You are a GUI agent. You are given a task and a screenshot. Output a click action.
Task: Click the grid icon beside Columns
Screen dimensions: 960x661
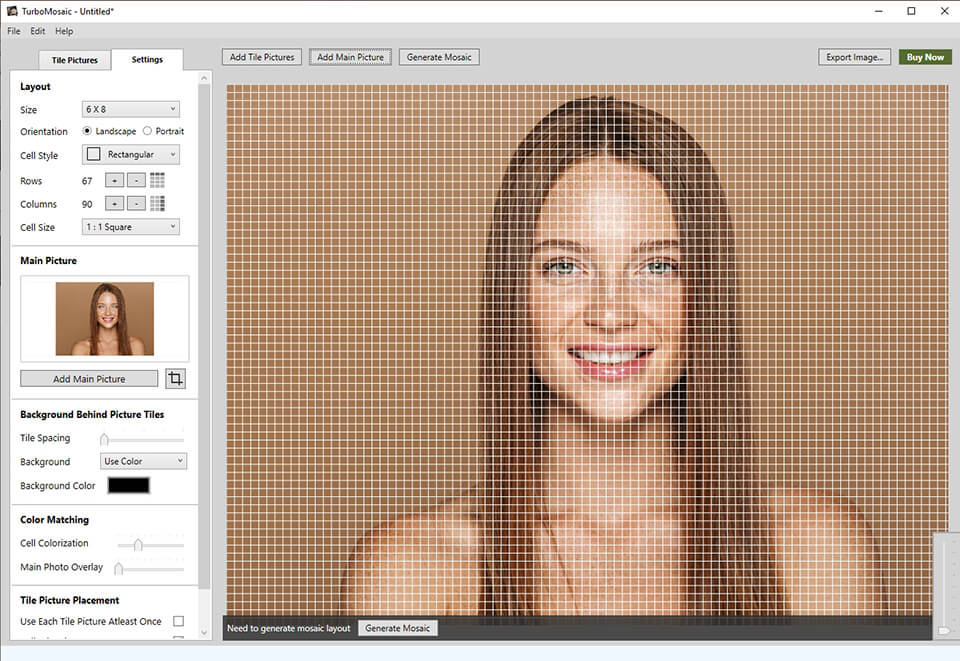coord(157,204)
